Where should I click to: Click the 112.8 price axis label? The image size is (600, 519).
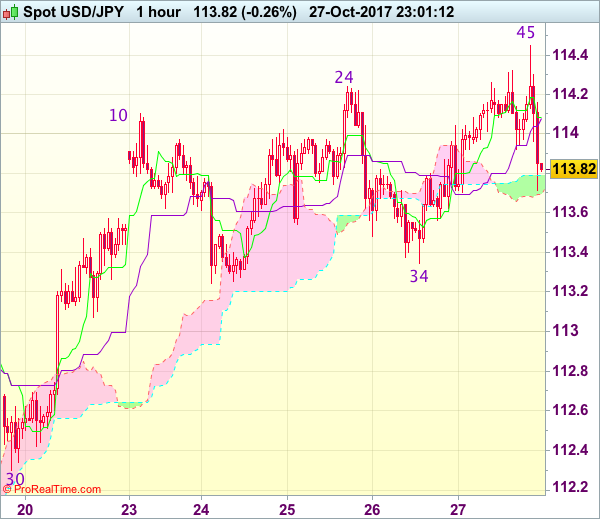[x=570, y=371]
